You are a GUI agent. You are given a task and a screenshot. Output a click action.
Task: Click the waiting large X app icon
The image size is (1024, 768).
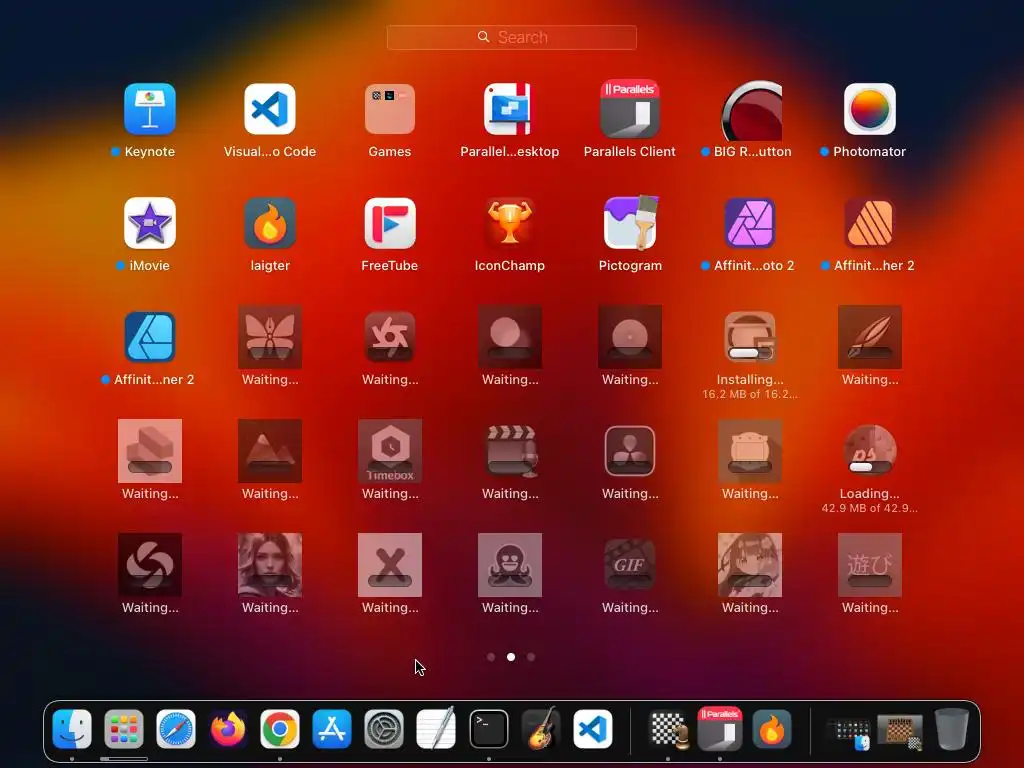(390, 565)
